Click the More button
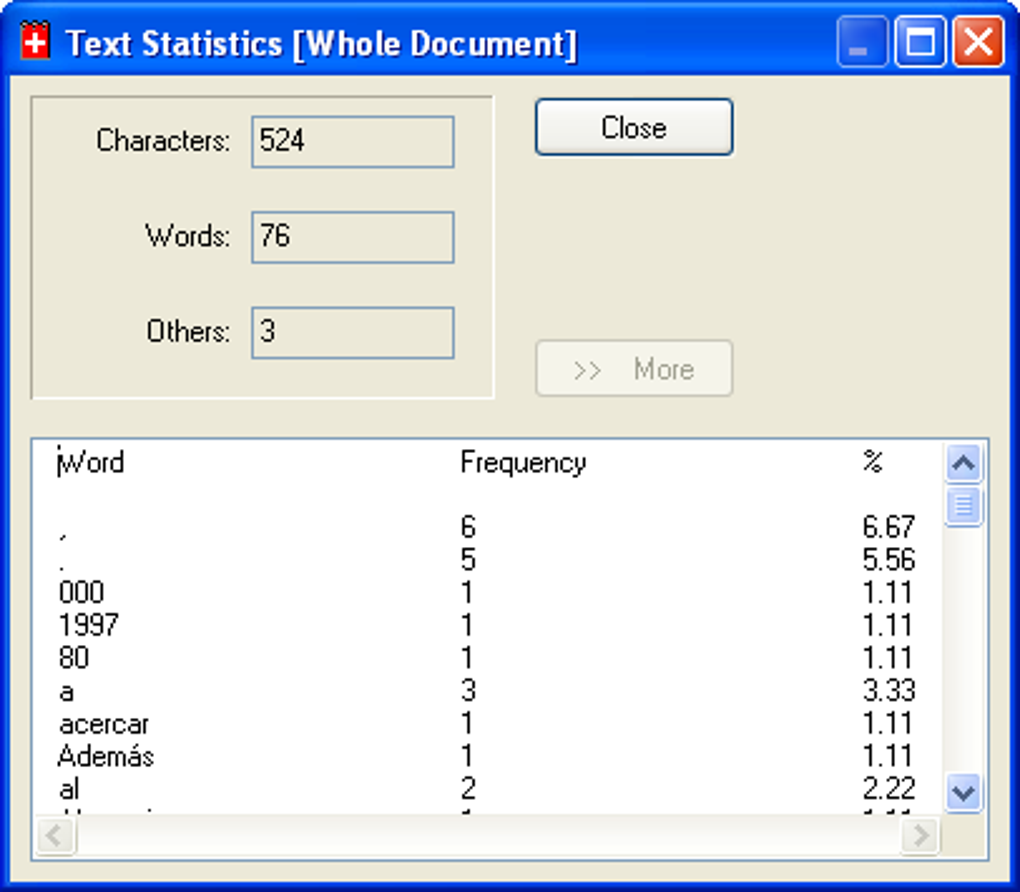Image resolution: width=1020 pixels, height=892 pixels. (x=634, y=368)
